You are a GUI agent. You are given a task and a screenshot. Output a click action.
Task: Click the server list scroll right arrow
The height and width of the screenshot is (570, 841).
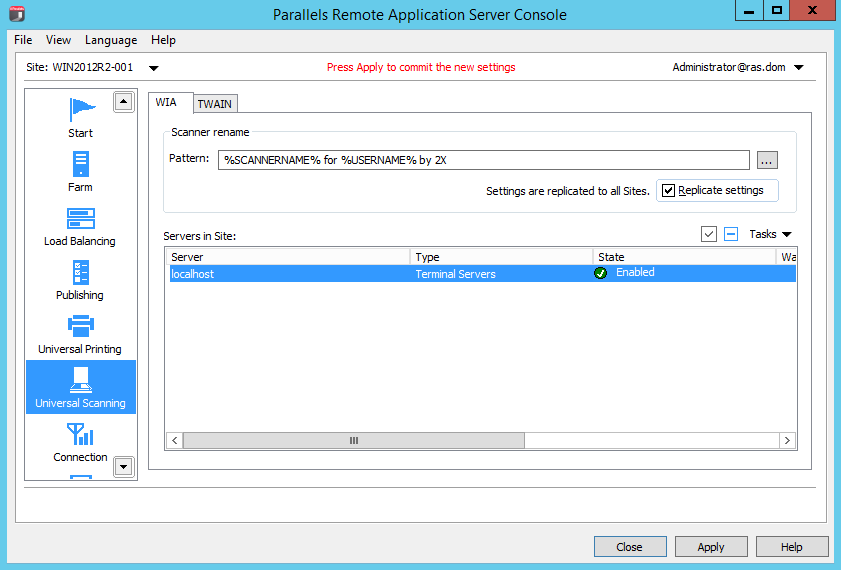coord(787,441)
